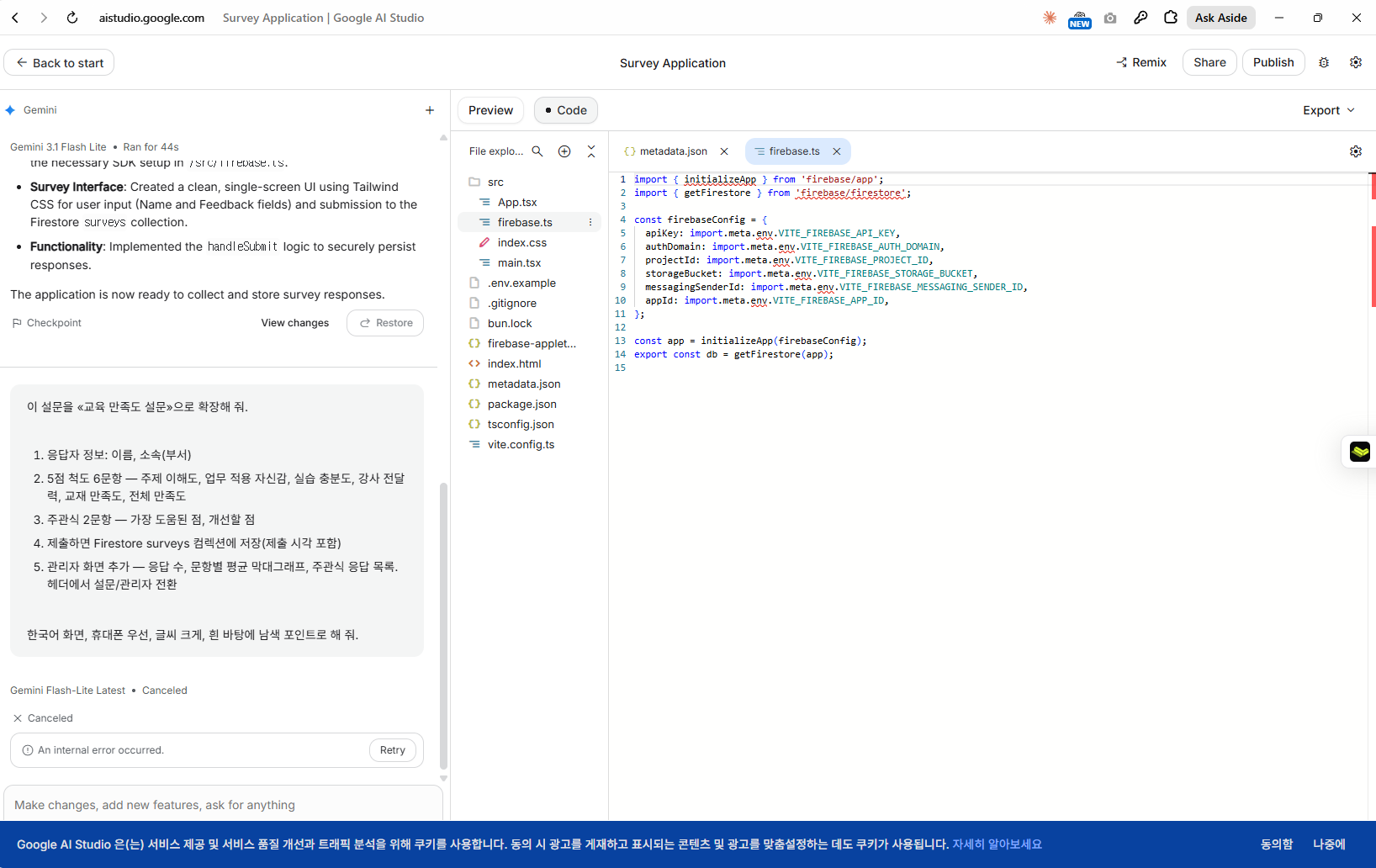The image size is (1376, 868).
Task: Click Back to start button
Action: [60, 63]
